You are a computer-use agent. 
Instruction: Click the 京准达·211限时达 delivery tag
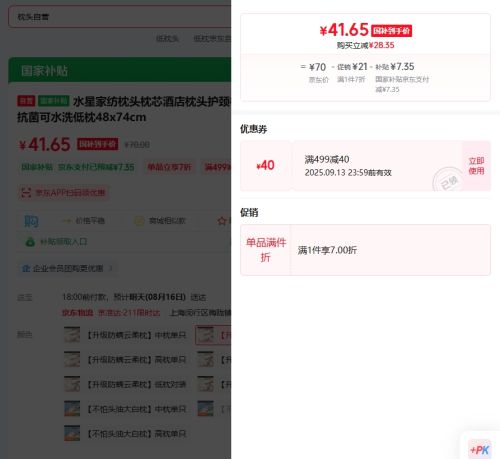point(129,313)
